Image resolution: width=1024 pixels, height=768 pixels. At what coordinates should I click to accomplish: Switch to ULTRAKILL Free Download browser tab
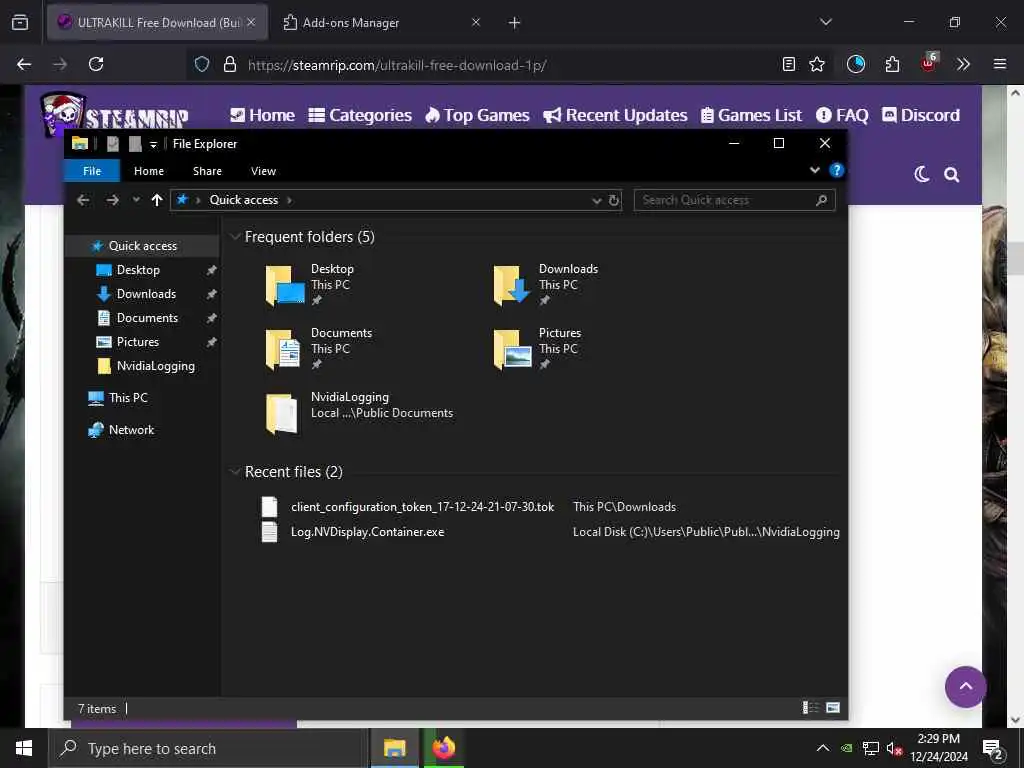pyautogui.click(x=157, y=22)
